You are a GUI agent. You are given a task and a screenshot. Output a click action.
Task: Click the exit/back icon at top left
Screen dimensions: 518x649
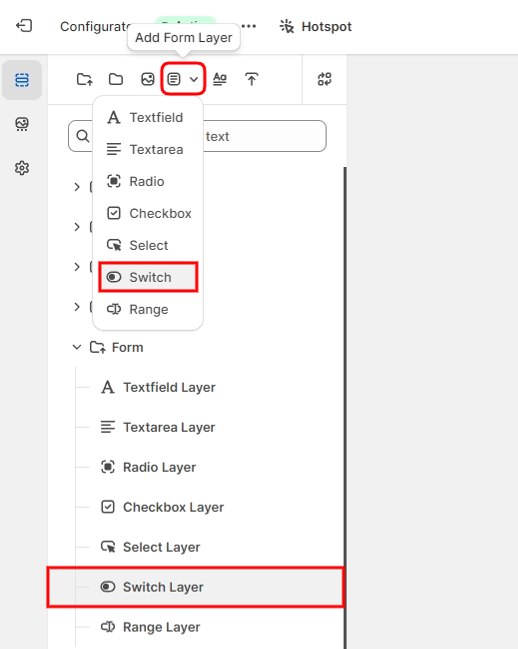[24, 26]
